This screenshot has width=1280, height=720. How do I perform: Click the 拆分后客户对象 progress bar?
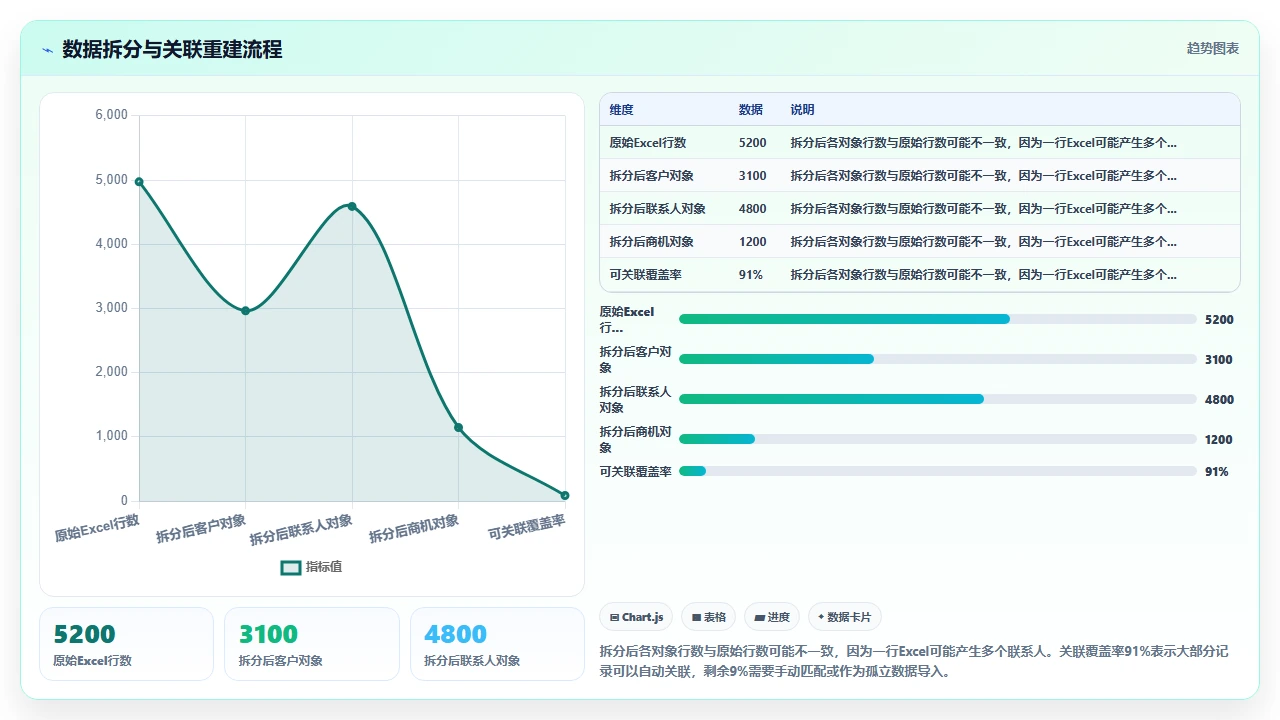click(938, 359)
